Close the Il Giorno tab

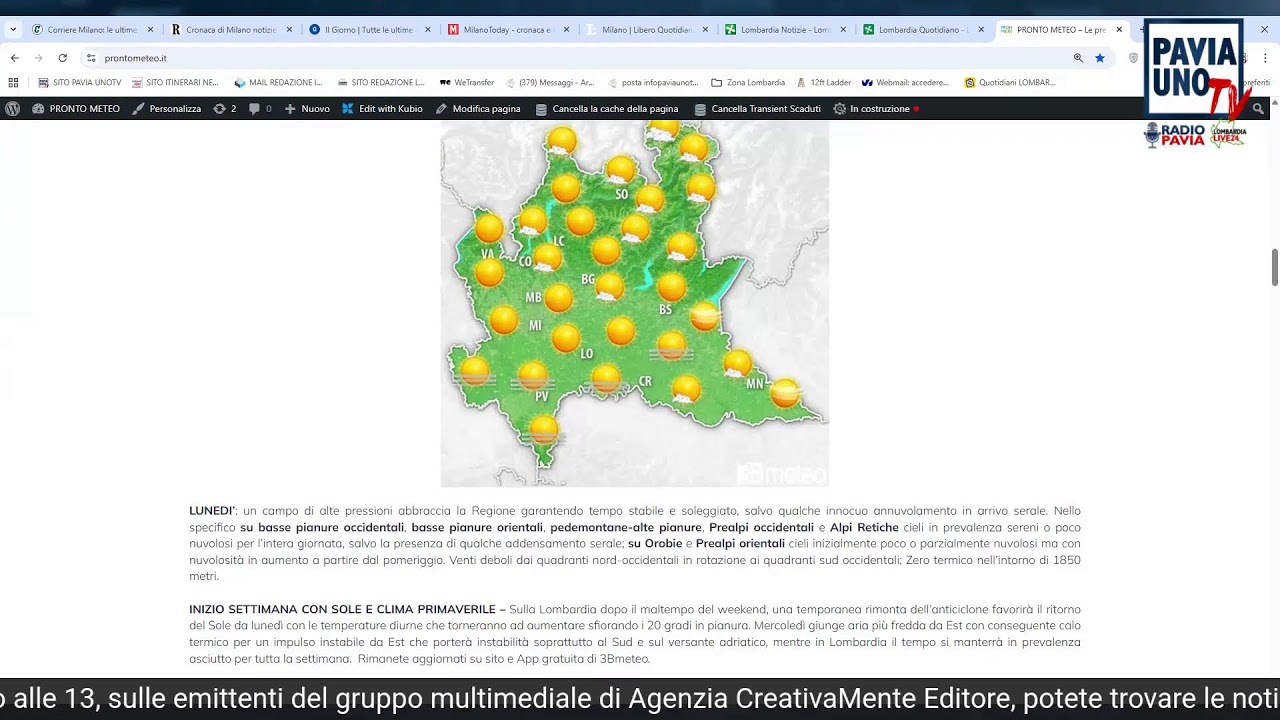point(428,30)
